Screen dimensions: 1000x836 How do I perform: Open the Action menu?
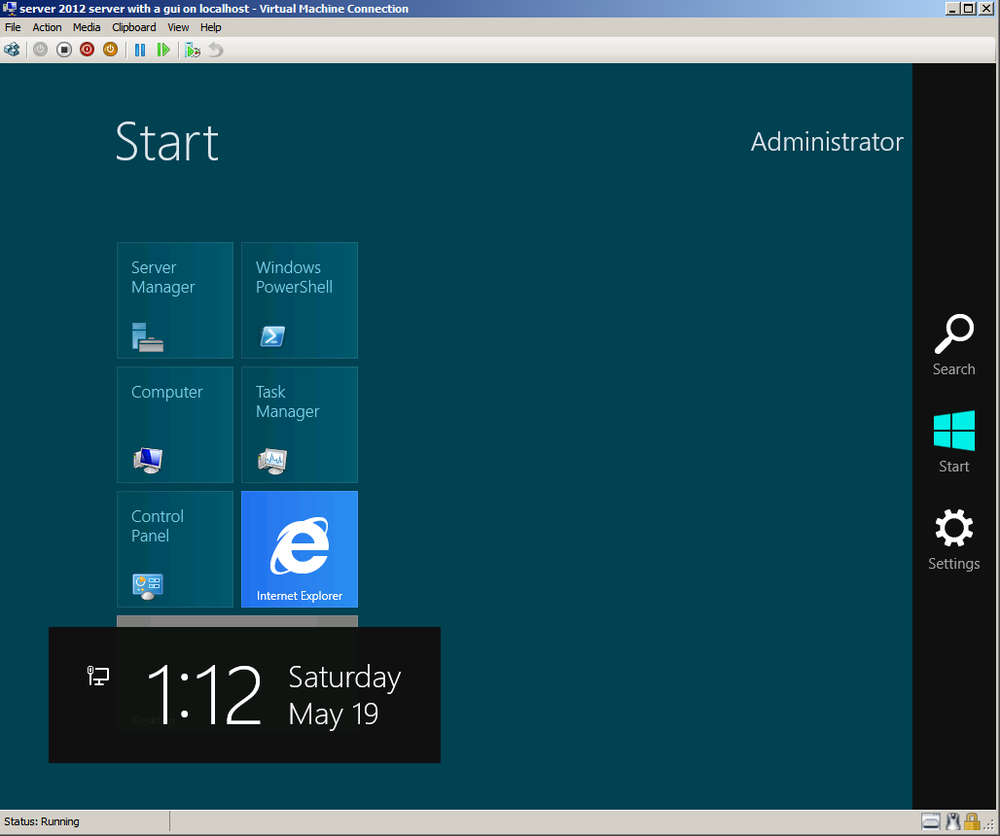[47, 27]
